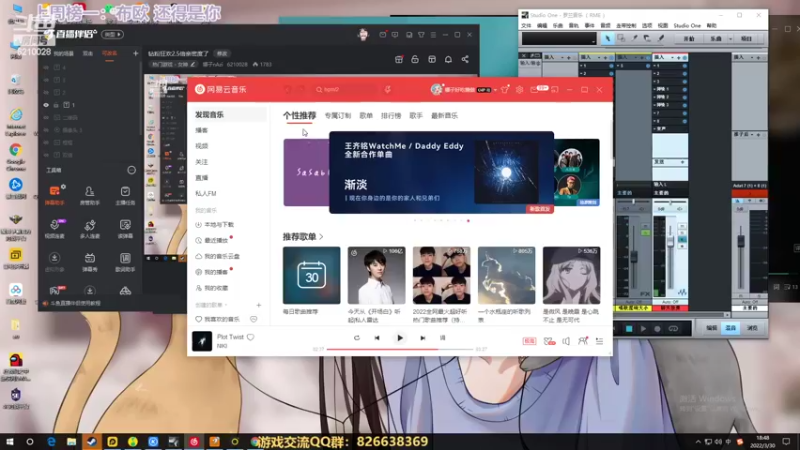Viewport: 800px width, 450px height.
Task: Toggle loop playback mode icon in NetEase
Action: tap(357, 338)
